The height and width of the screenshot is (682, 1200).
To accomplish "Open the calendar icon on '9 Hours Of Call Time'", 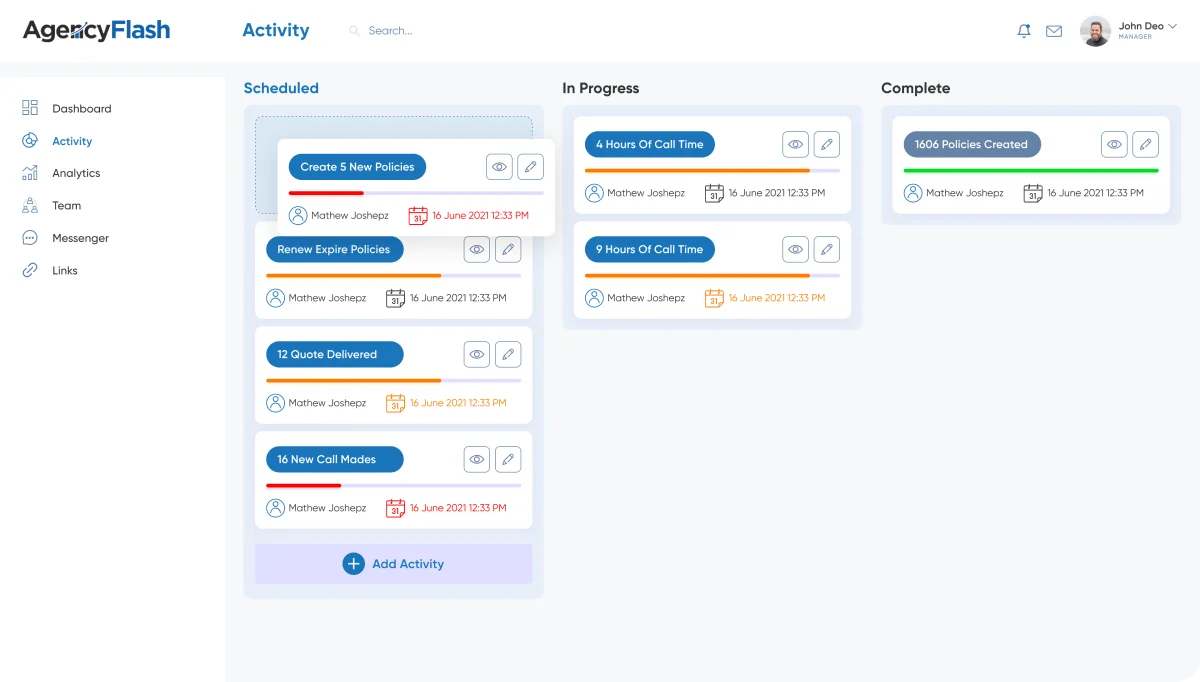I will [713, 297].
